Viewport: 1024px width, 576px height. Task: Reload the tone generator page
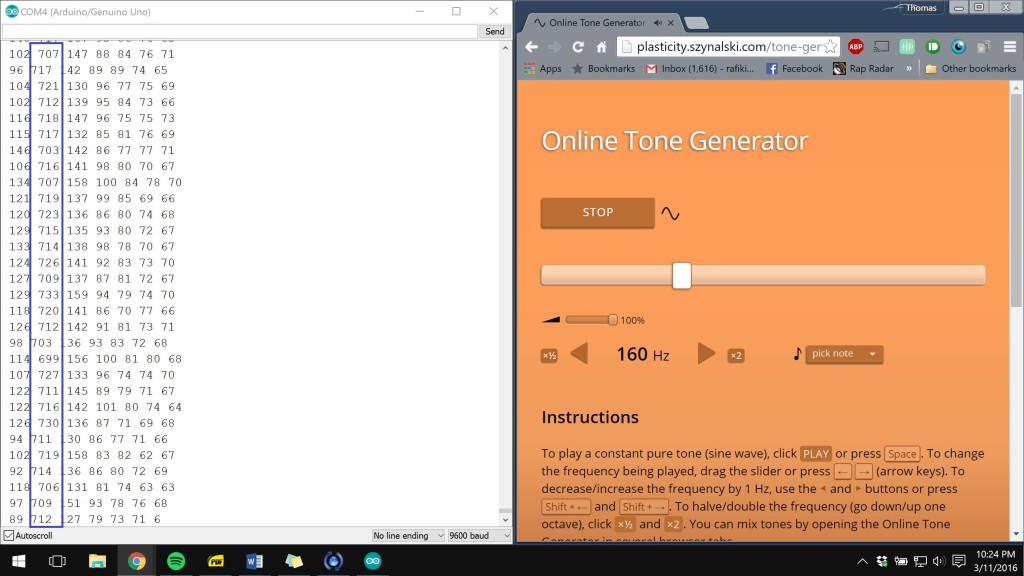(578, 46)
